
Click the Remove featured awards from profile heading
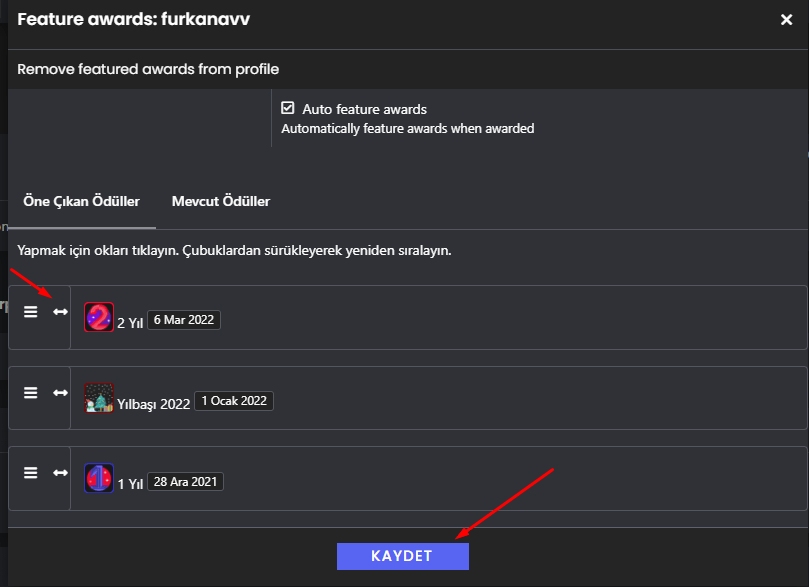tap(148, 69)
